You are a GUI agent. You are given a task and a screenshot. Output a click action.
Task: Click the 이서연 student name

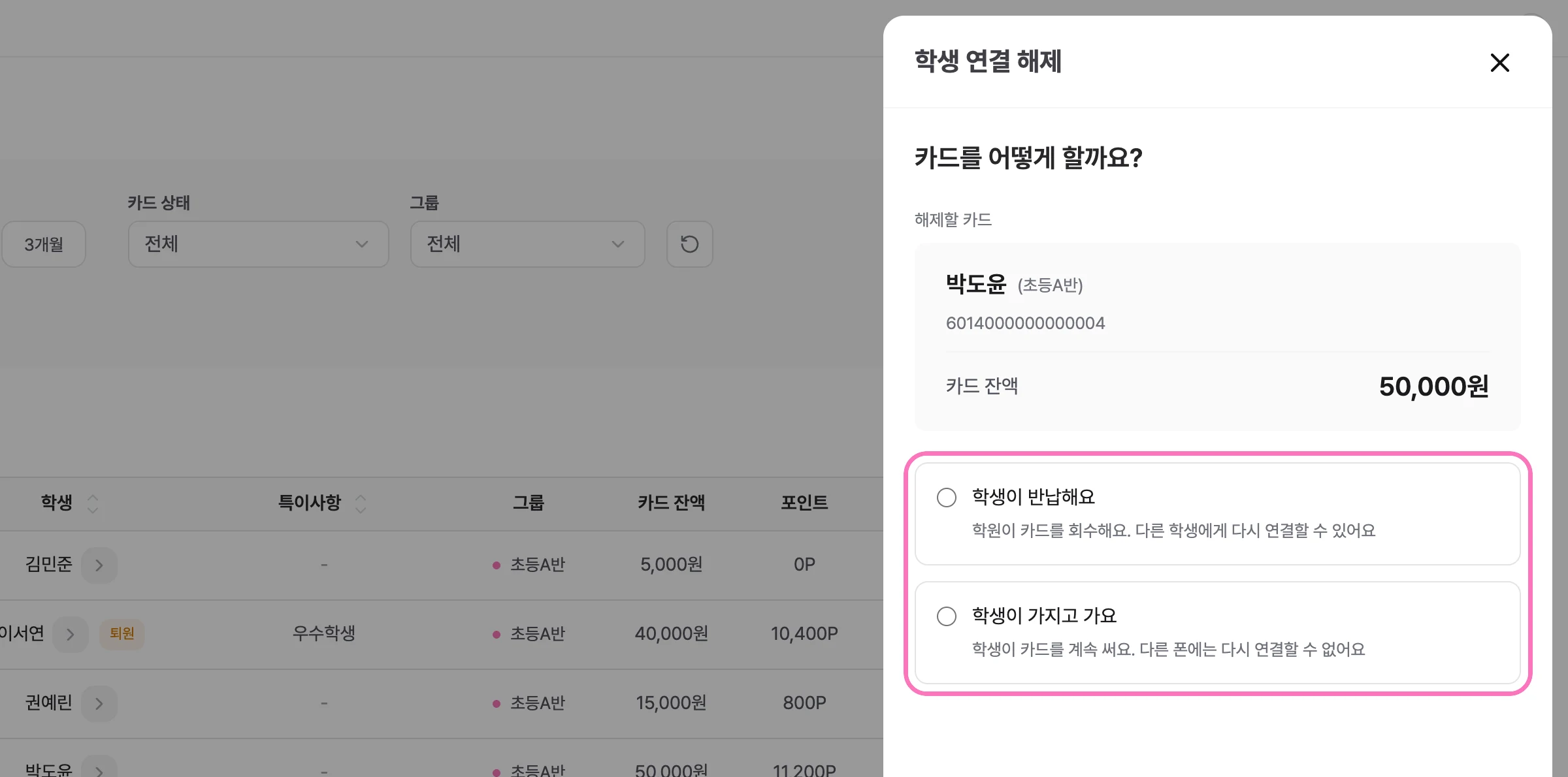pyautogui.click(x=22, y=633)
